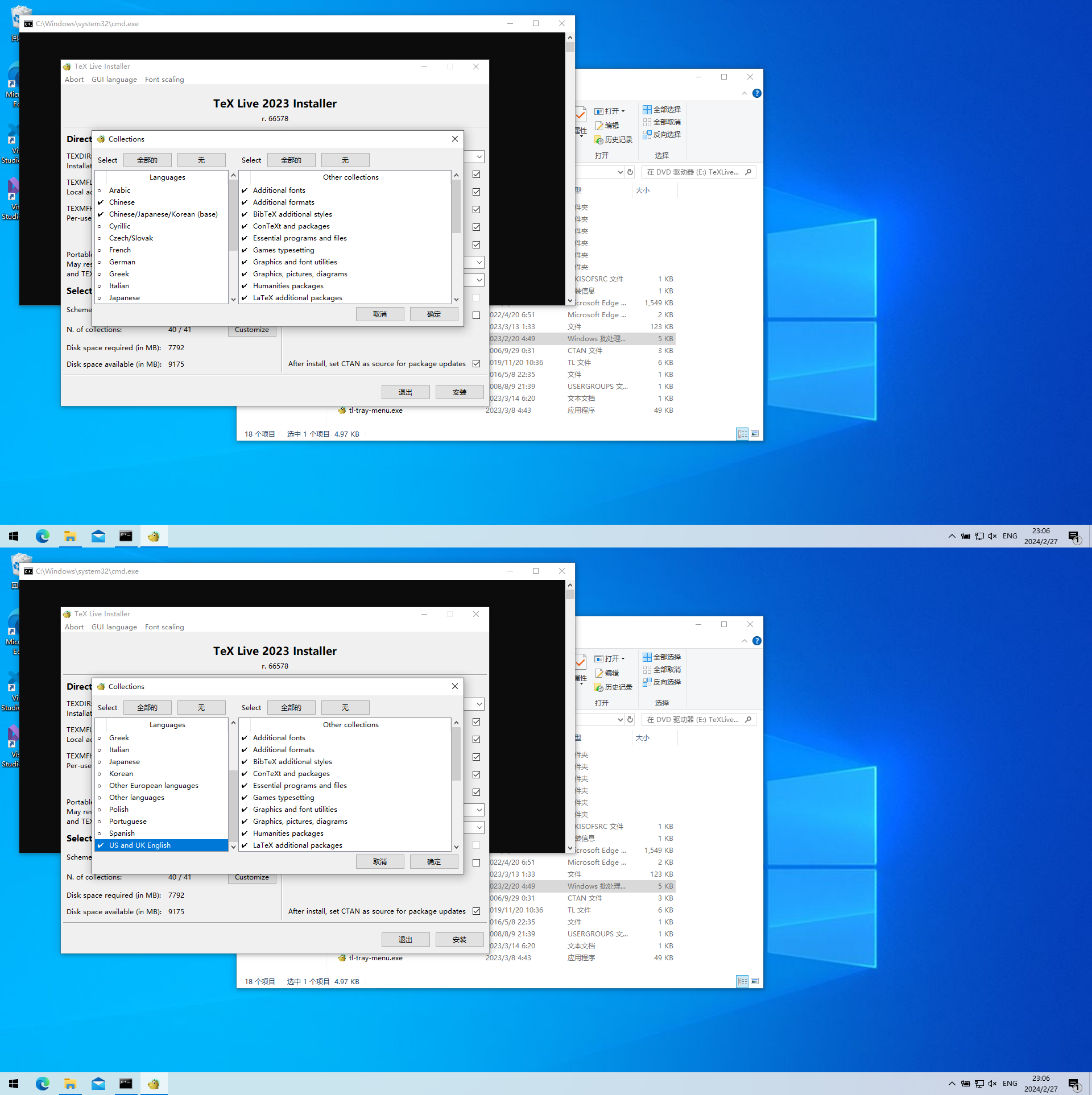Collapse the ribbon chevron in lower Explorer window

pyautogui.click(x=744, y=641)
